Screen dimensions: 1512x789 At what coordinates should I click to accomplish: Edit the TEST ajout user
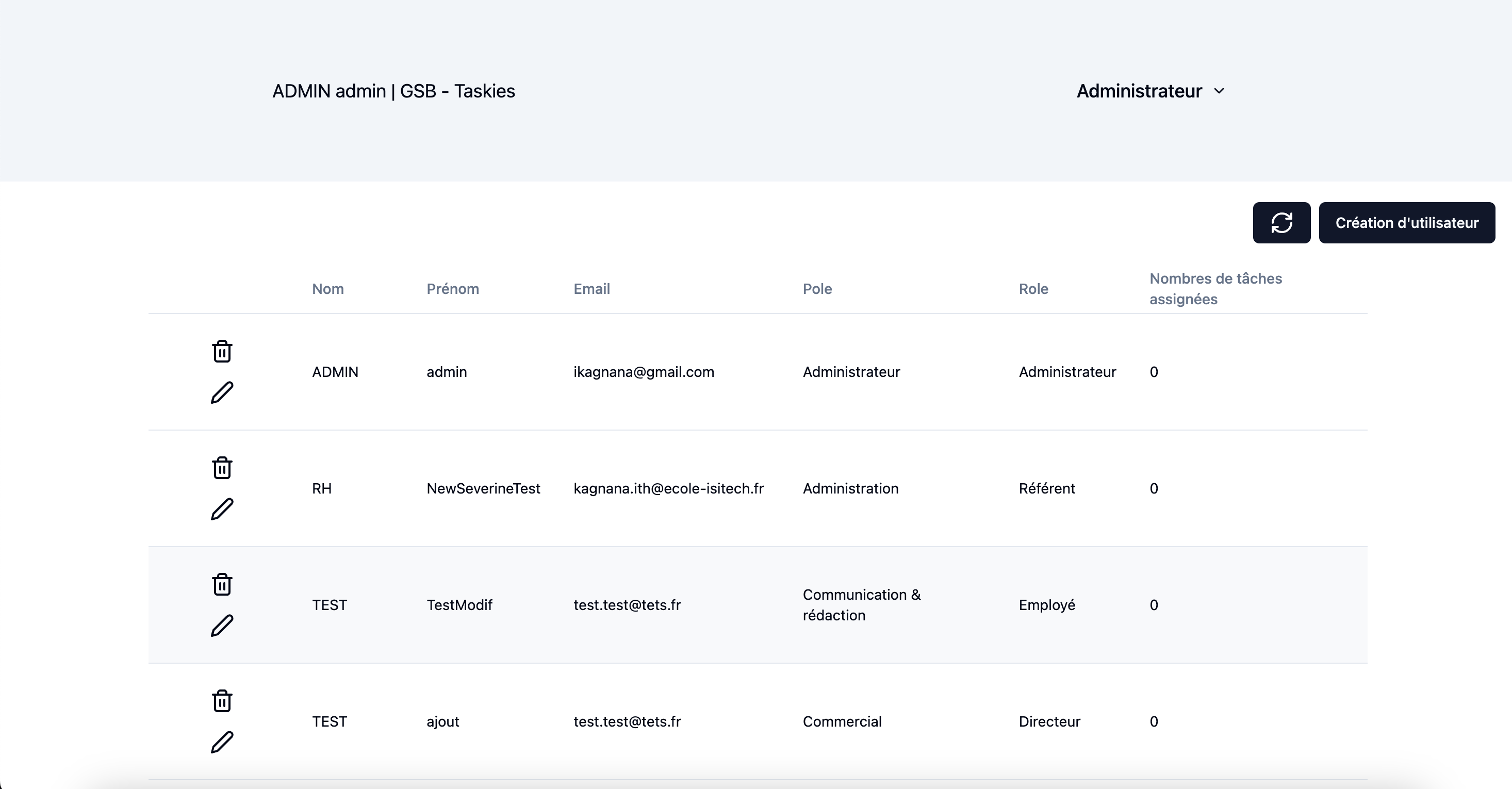[222, 742]
